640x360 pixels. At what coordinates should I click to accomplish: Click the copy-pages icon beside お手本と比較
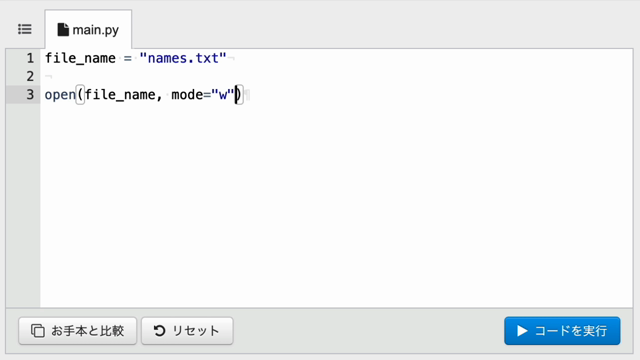tap(38, 331)
